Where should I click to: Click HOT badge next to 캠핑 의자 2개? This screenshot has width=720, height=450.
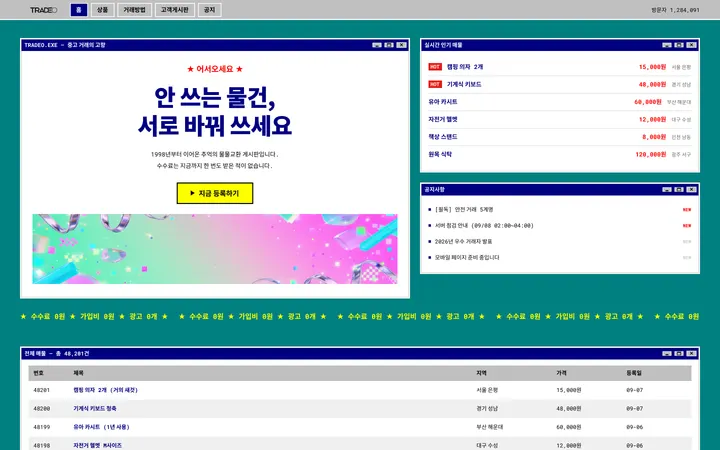[435, 67]
